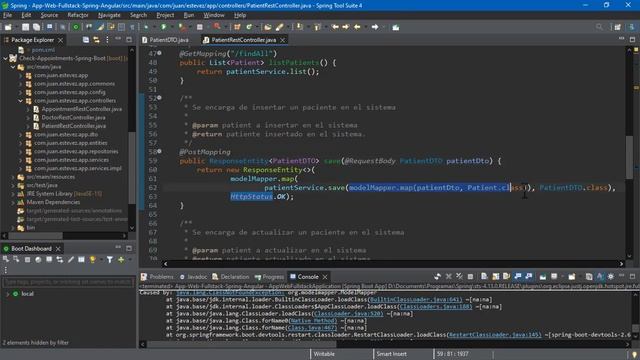Open the perspective switcher icon at top right
Screen dimensions: 640x360
(618, 27)
